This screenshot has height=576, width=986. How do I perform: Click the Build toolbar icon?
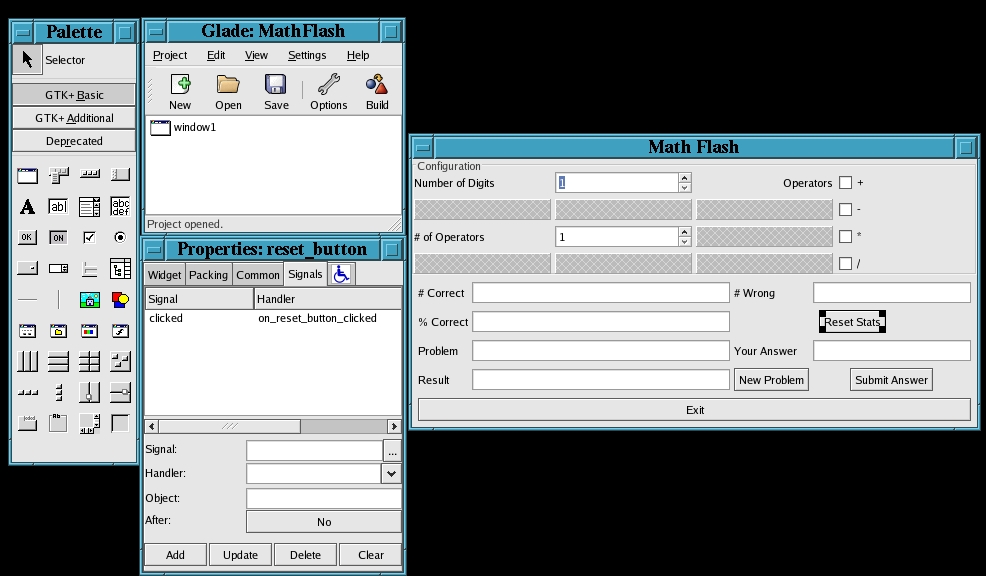(376, 89)
